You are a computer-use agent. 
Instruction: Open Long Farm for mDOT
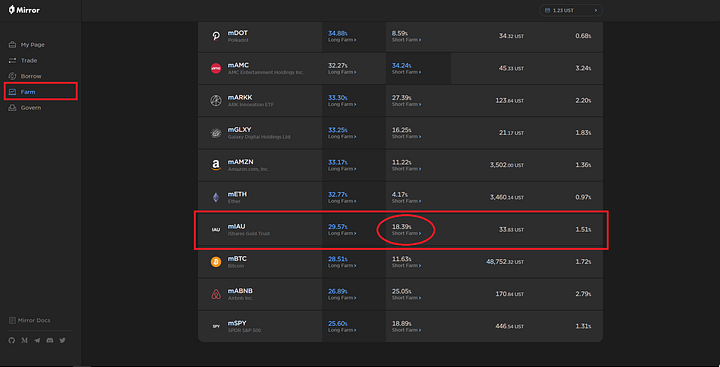pos(342,40)
